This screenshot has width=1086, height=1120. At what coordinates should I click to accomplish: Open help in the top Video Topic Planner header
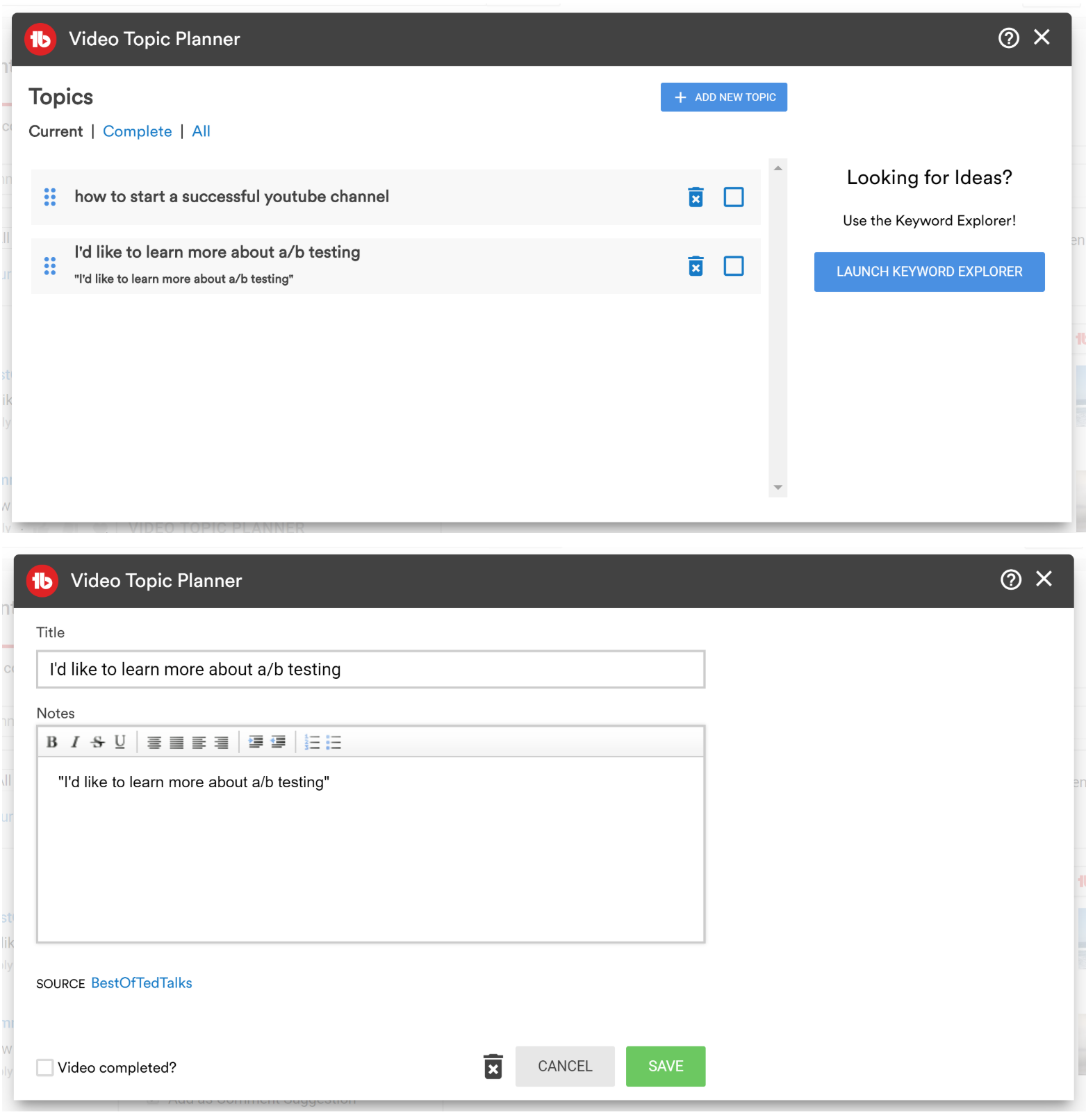pos(1008,38)
